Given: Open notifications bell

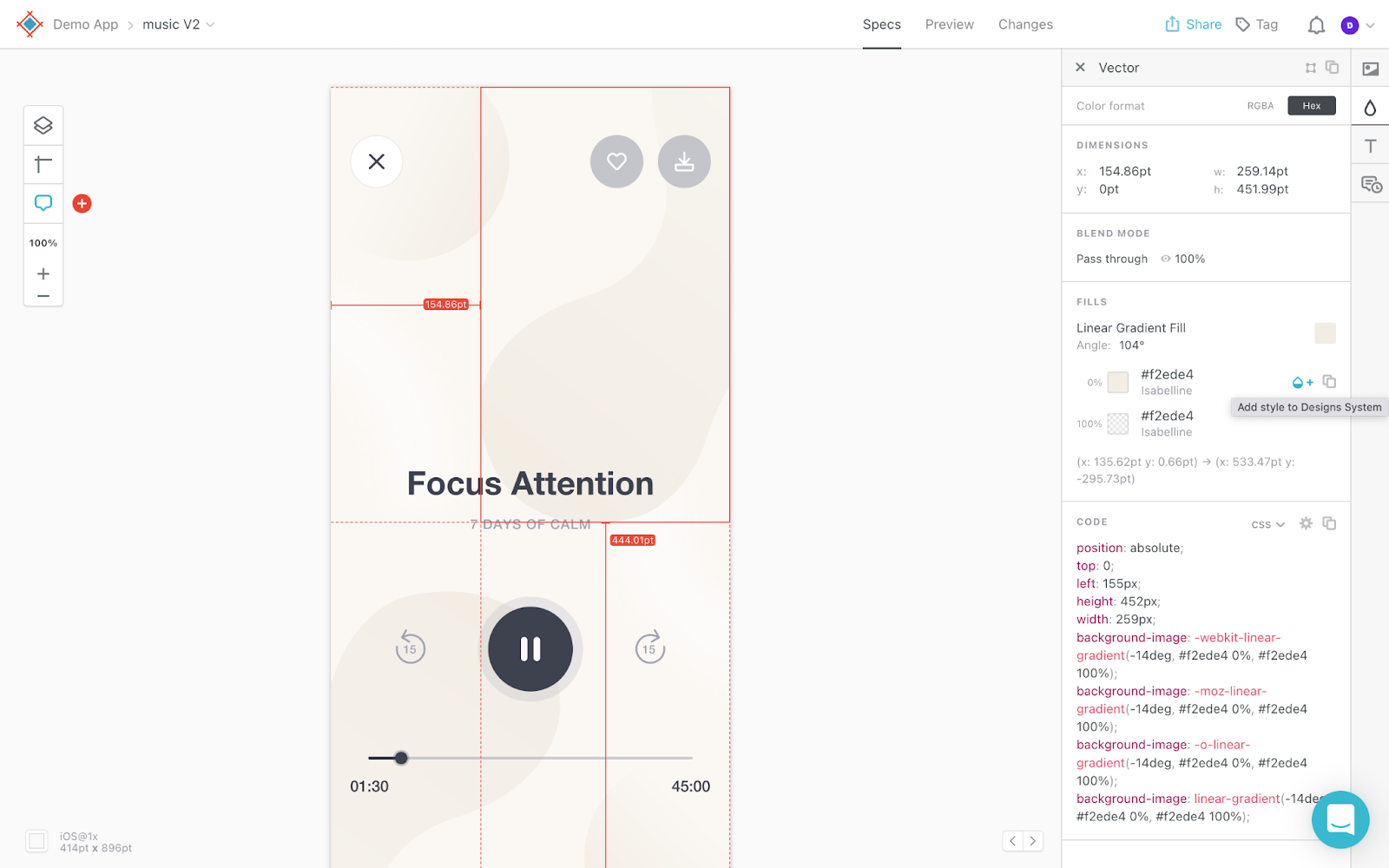Looking at the screenshot, I should [1316, 25].
